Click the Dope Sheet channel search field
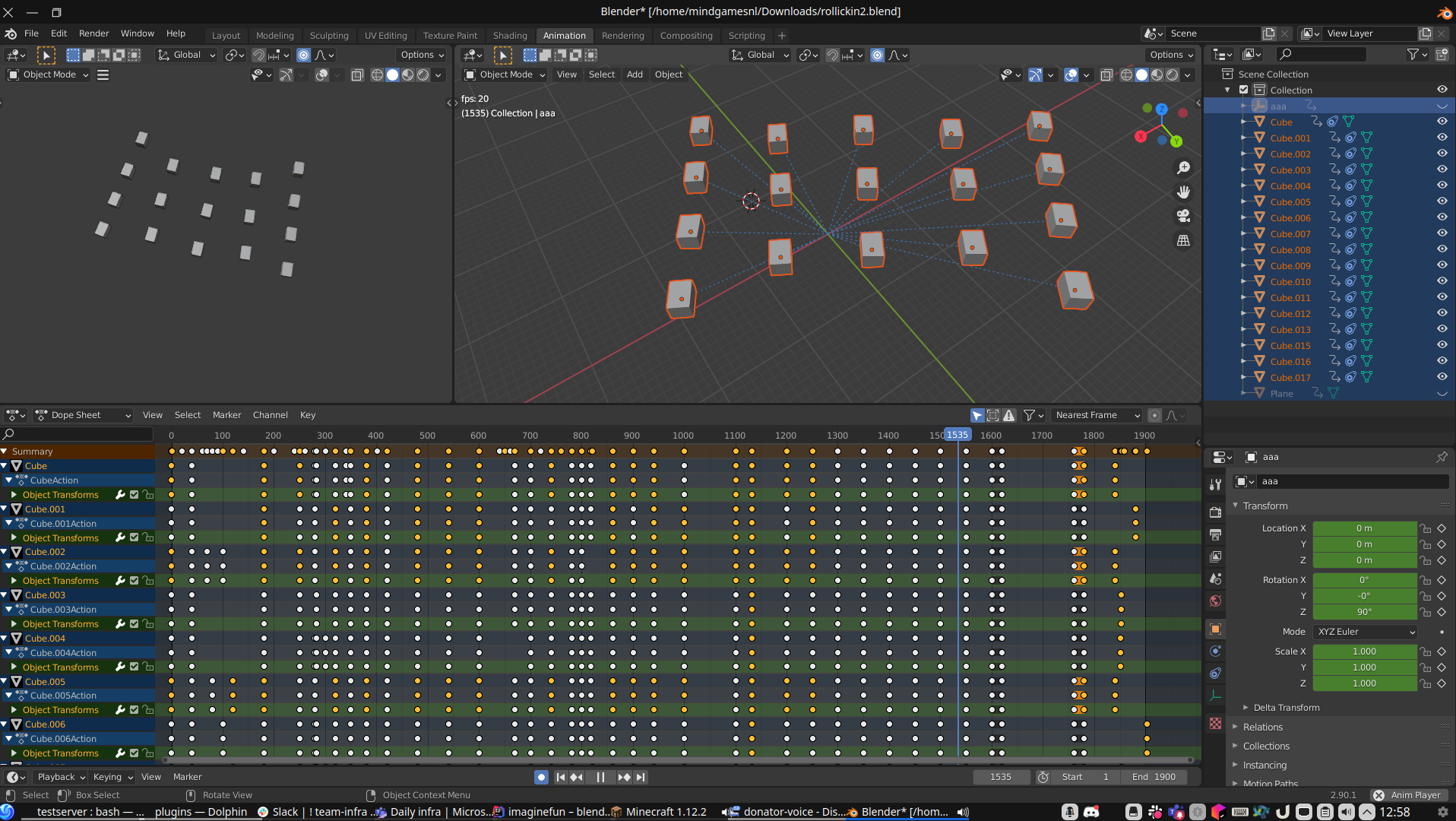This screenshot has height=821, width=1456. [x=78, y=435]
